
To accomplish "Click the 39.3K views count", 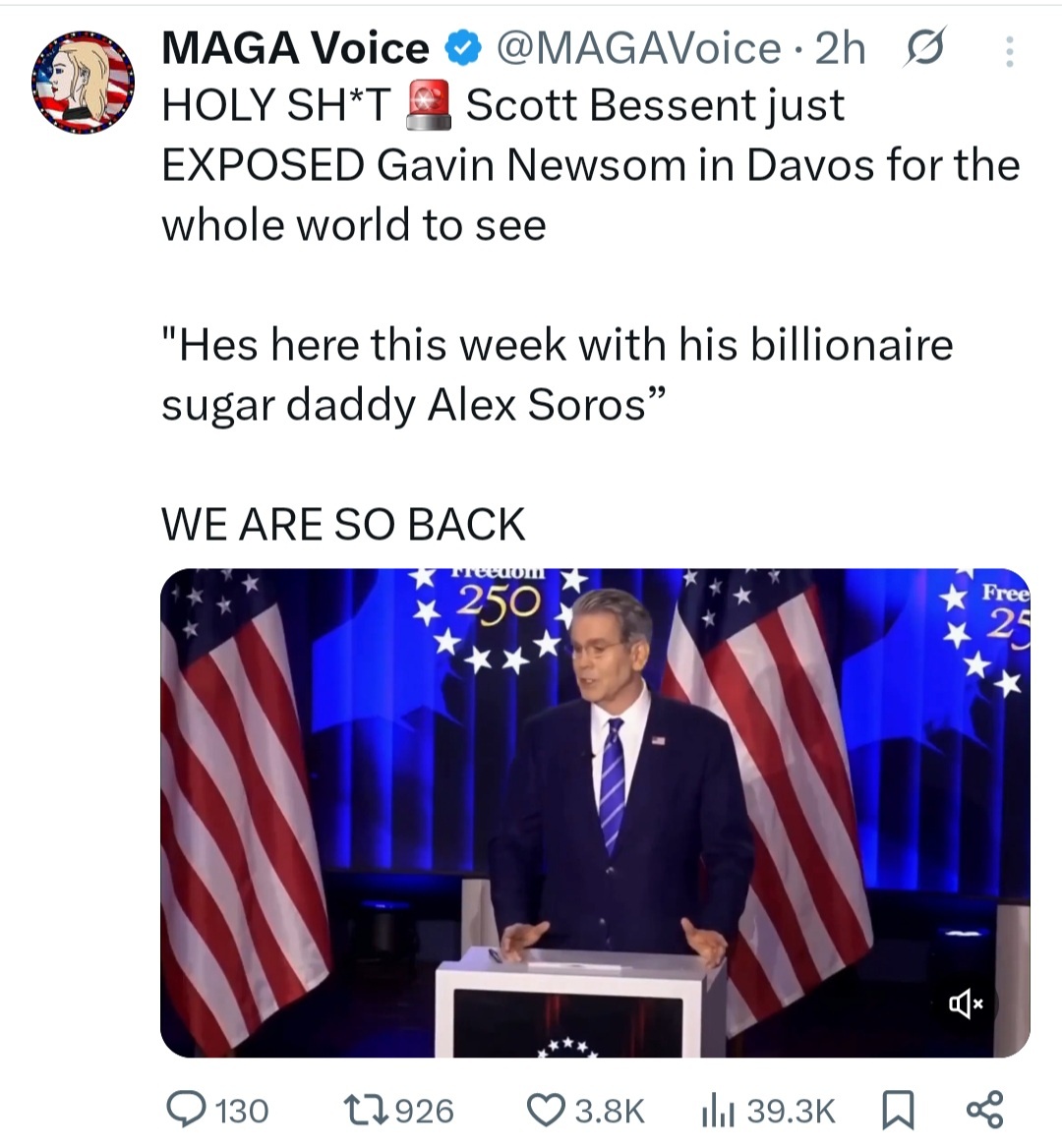I will pos(791,1111).
